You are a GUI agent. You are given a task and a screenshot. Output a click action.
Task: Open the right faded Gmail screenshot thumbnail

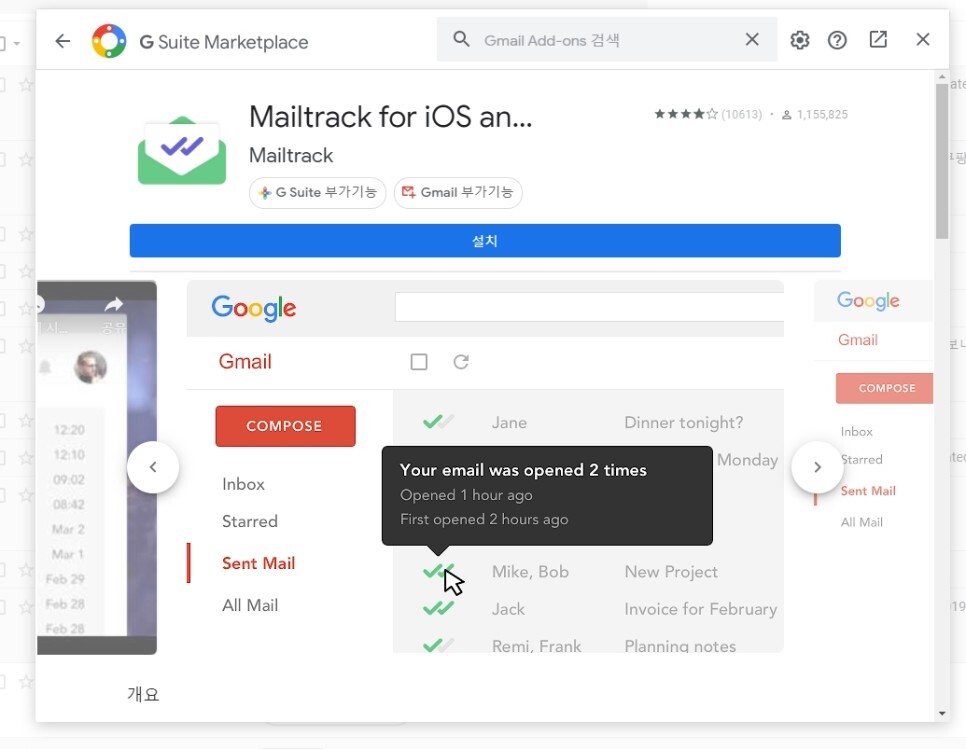point(874,407)
